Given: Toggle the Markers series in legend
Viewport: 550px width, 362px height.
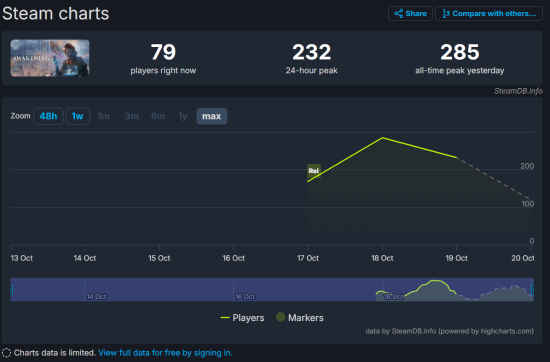Looking at the screenshot, I should (300, 318).
